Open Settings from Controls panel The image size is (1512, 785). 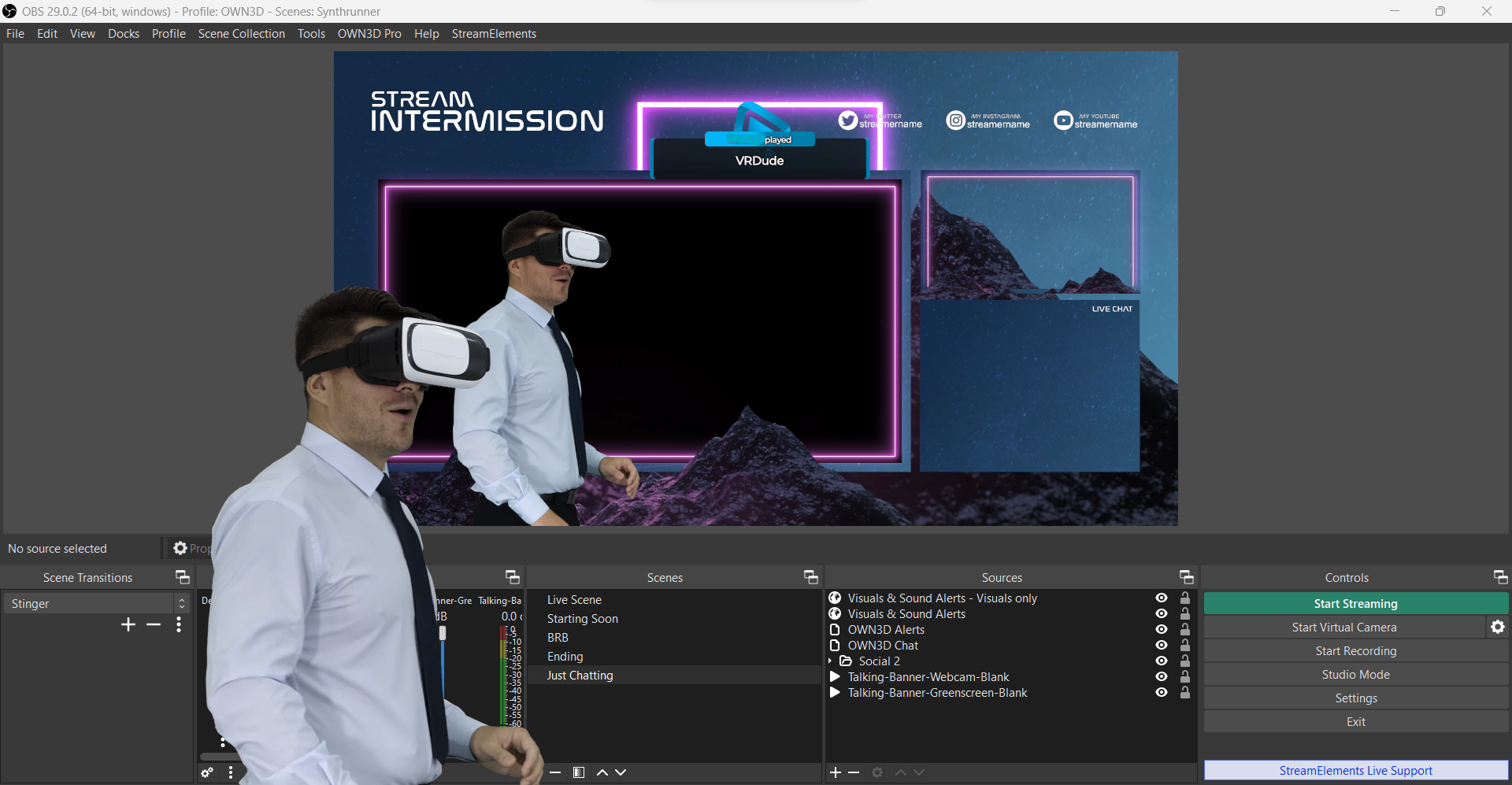point(1355,698)
